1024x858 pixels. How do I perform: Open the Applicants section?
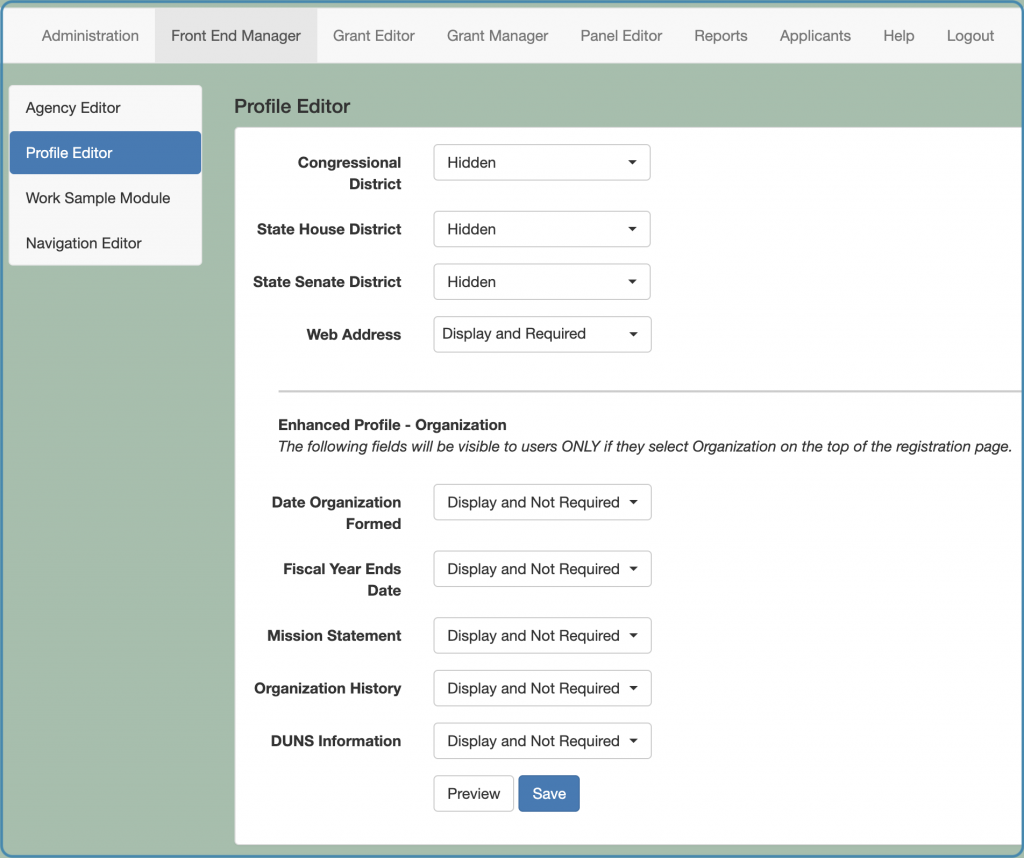click(x=815, y=35)
